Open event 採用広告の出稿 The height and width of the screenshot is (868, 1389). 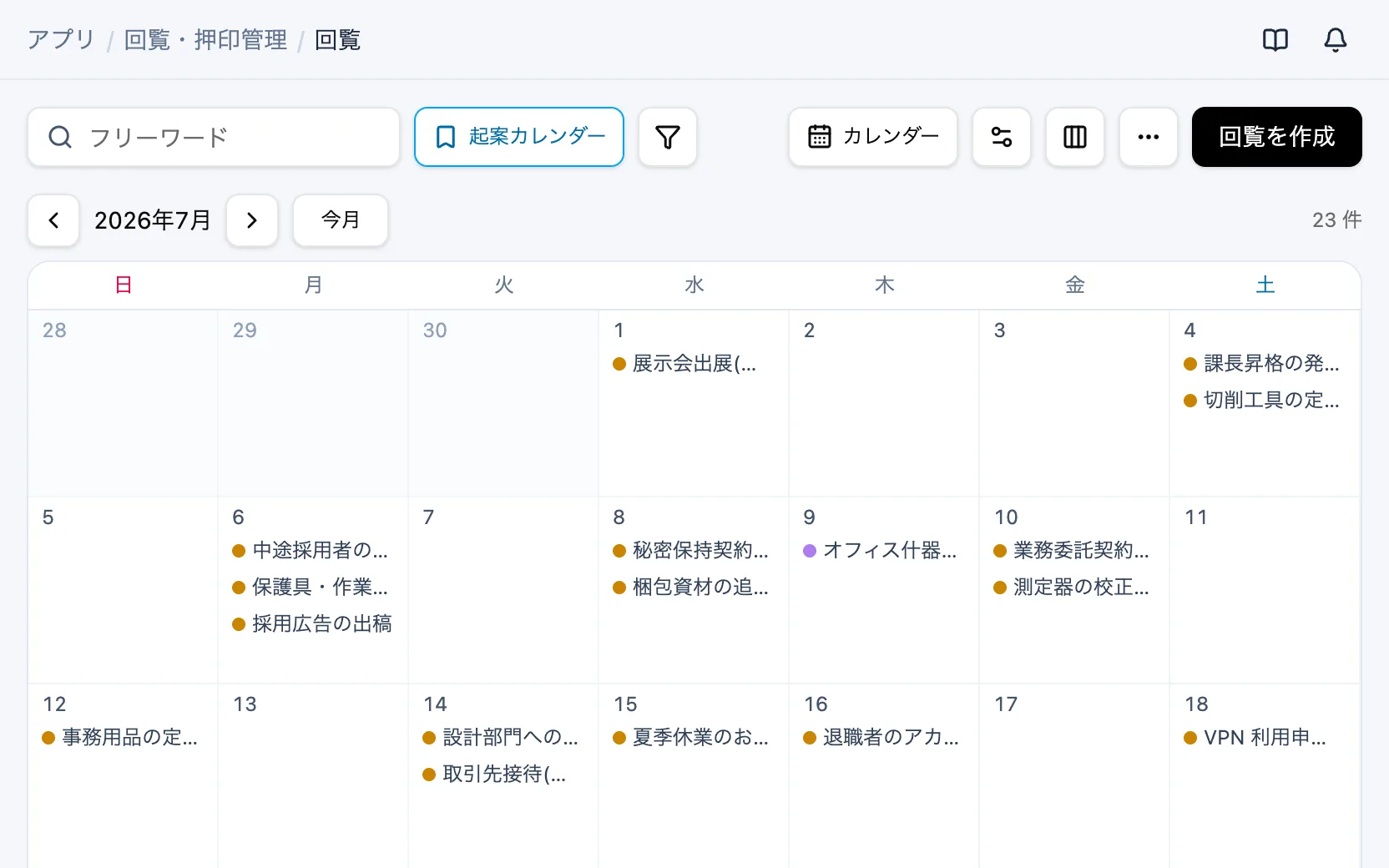click(x=313, y=624)
